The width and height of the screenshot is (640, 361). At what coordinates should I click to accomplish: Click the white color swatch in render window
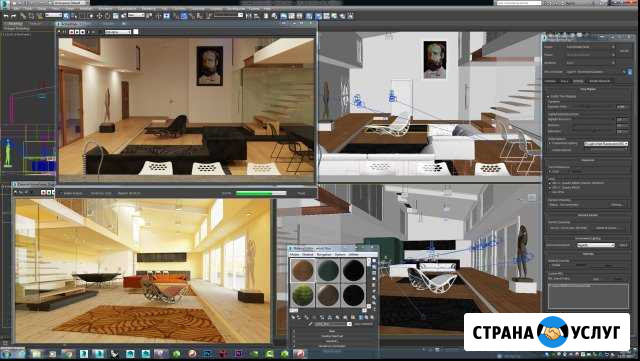pyautogui.click(x=136, y=31)
